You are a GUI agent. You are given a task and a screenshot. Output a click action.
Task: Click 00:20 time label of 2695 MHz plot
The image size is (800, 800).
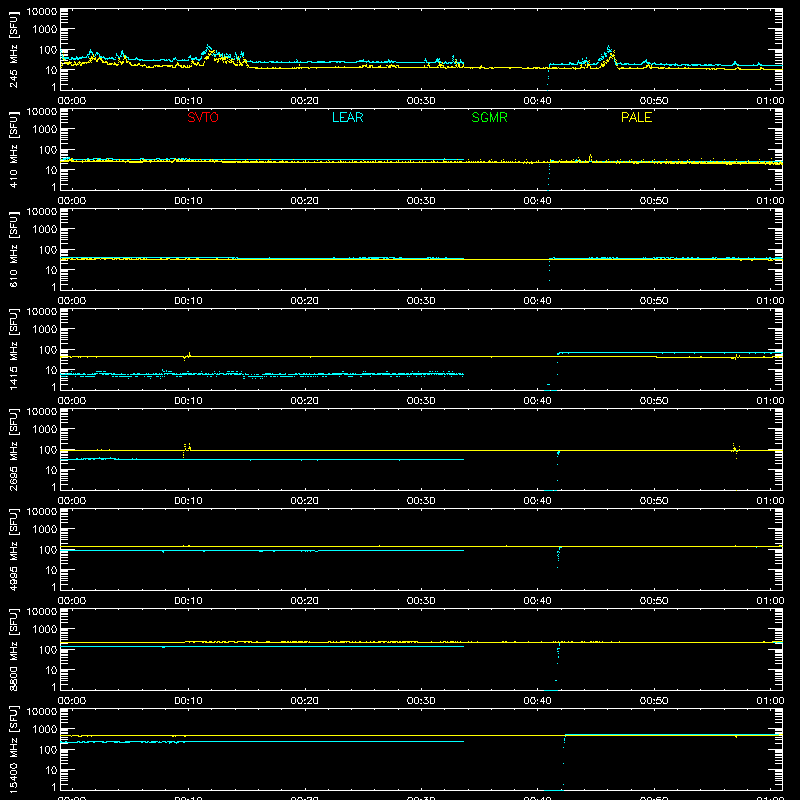[305, 501]
